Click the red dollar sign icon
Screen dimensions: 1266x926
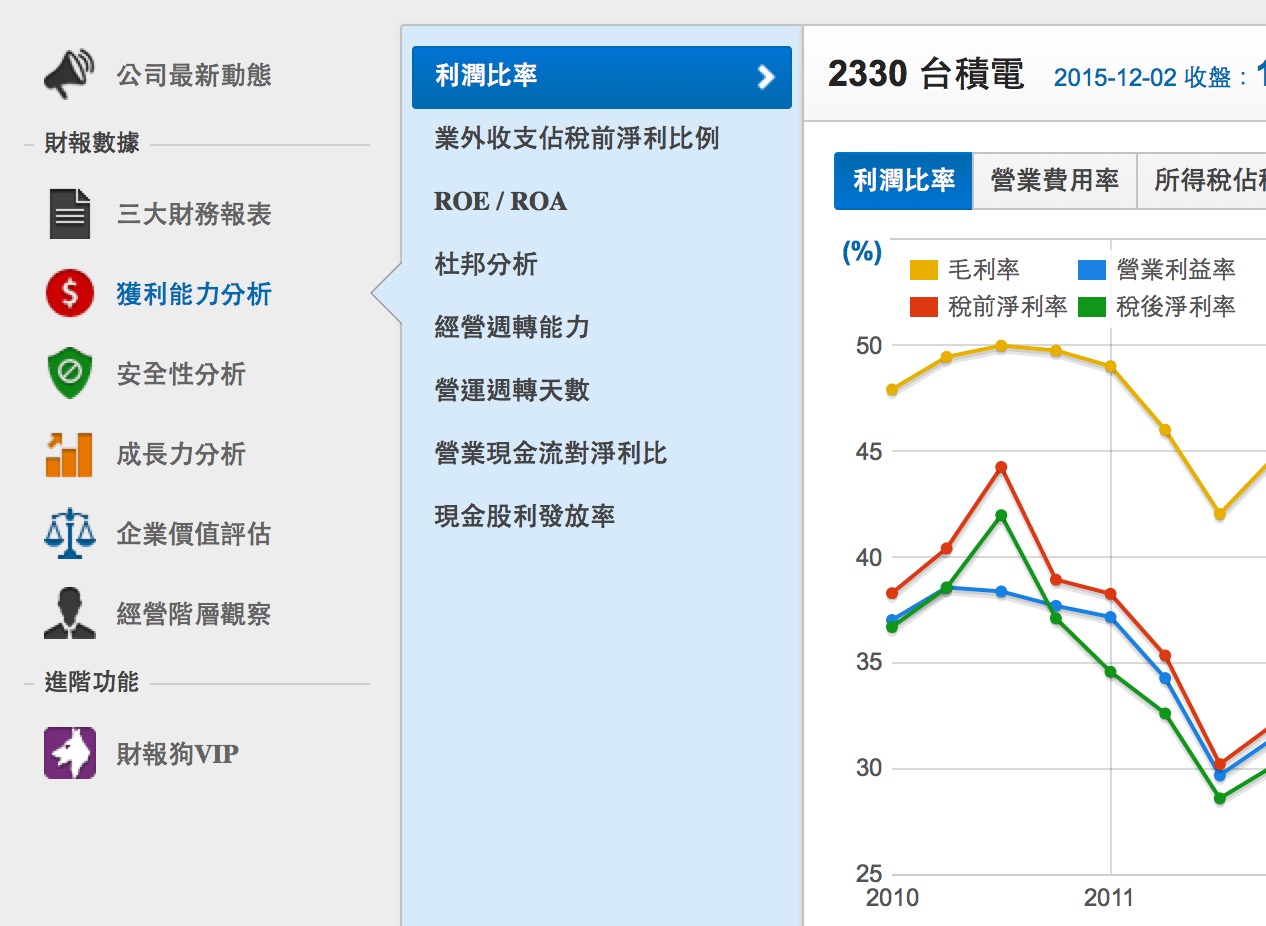69,294
